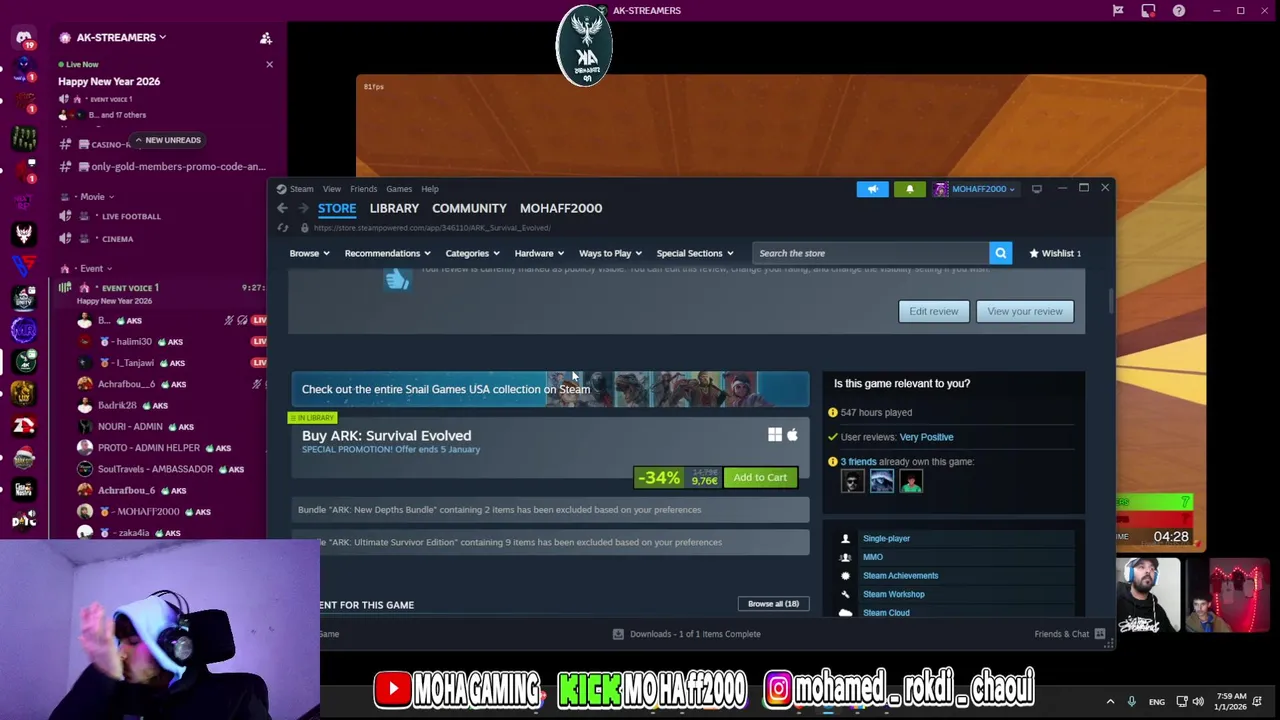
Task: Open the Categories dropdown
Action: pyautogui.click(x=472, y=253)
